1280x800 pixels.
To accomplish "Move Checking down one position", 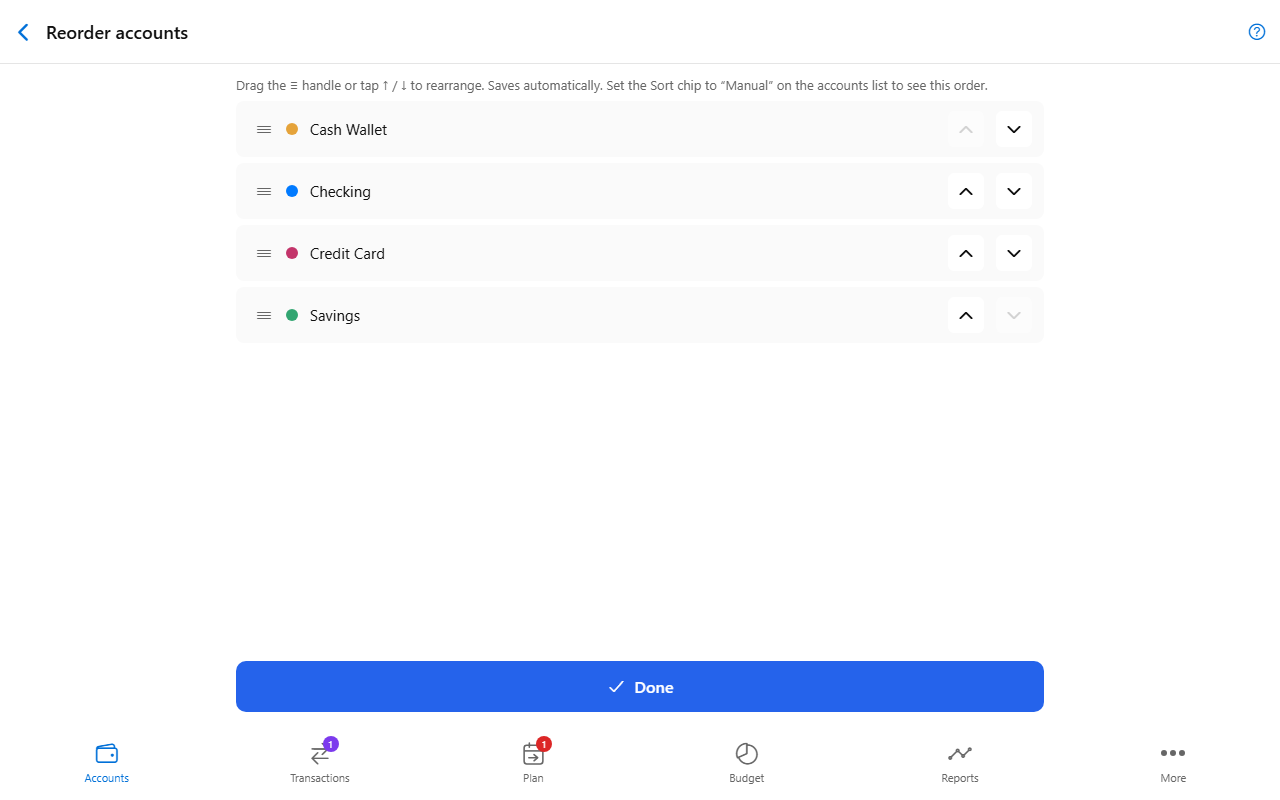I will pyautogui.click(x=1014, y=192).
